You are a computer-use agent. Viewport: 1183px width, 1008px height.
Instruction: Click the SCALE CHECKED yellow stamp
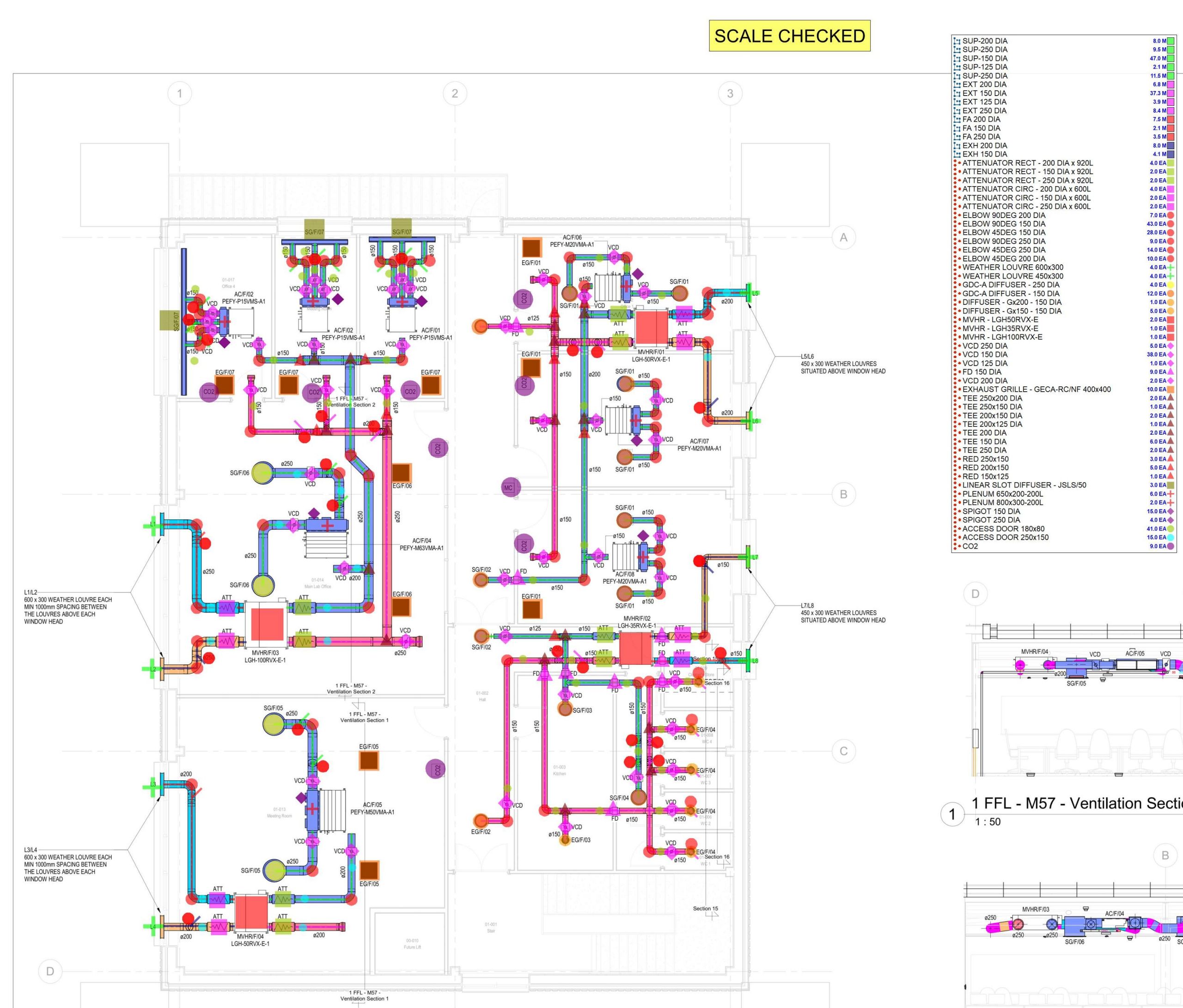[x=789, y=36]
